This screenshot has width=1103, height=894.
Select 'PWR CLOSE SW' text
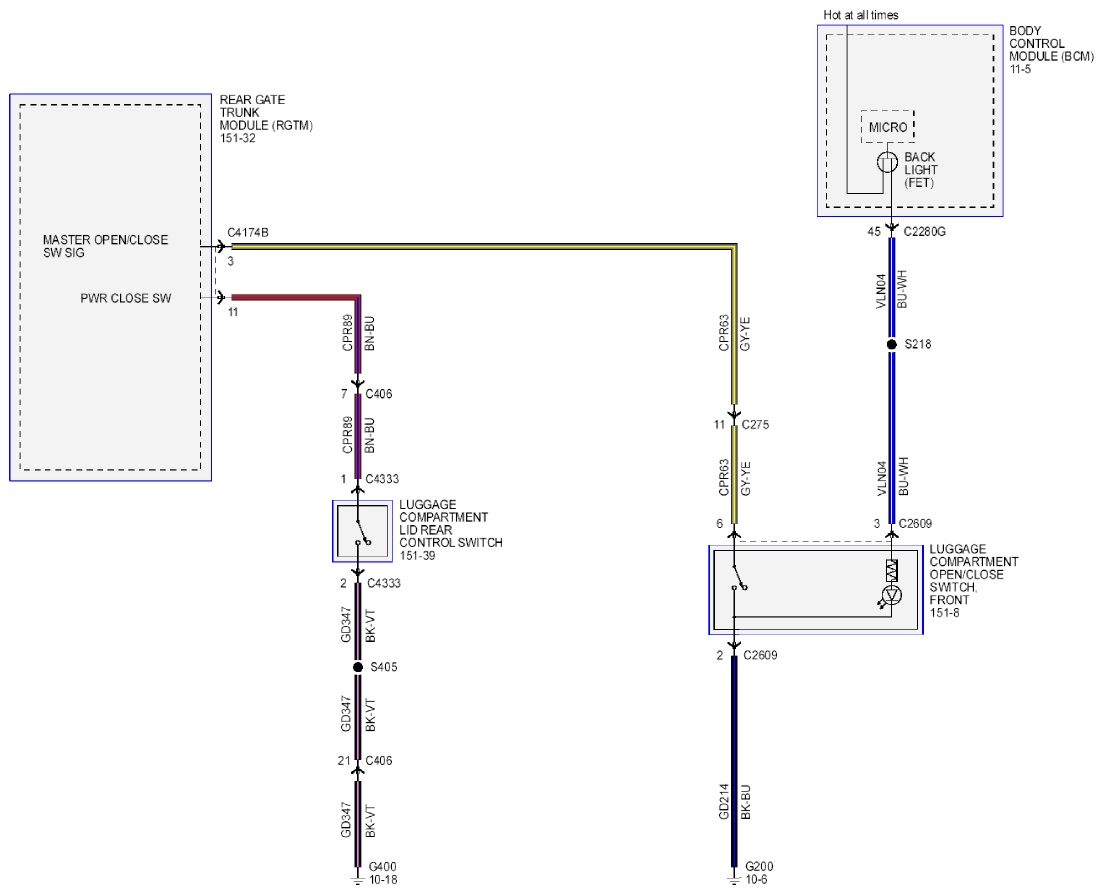(x=126, y=298)
